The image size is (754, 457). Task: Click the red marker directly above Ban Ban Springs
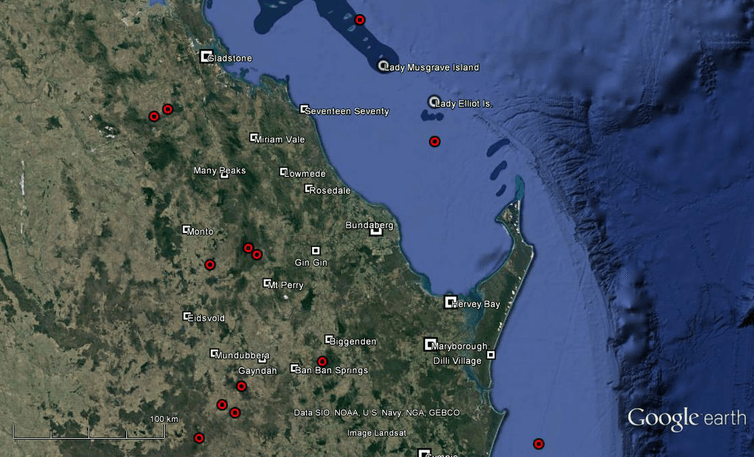(x=322, y=361)
